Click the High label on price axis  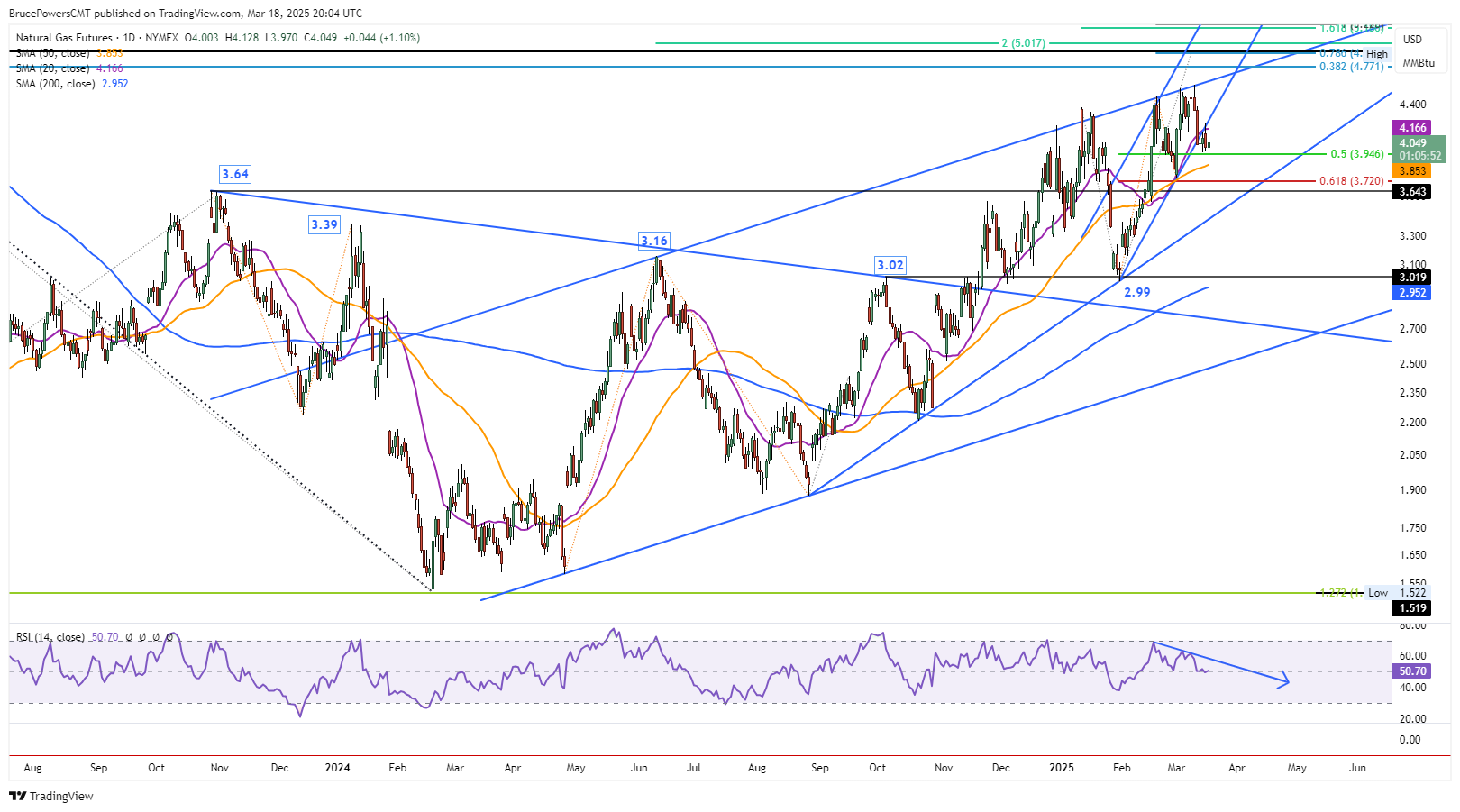(1377, 54)
